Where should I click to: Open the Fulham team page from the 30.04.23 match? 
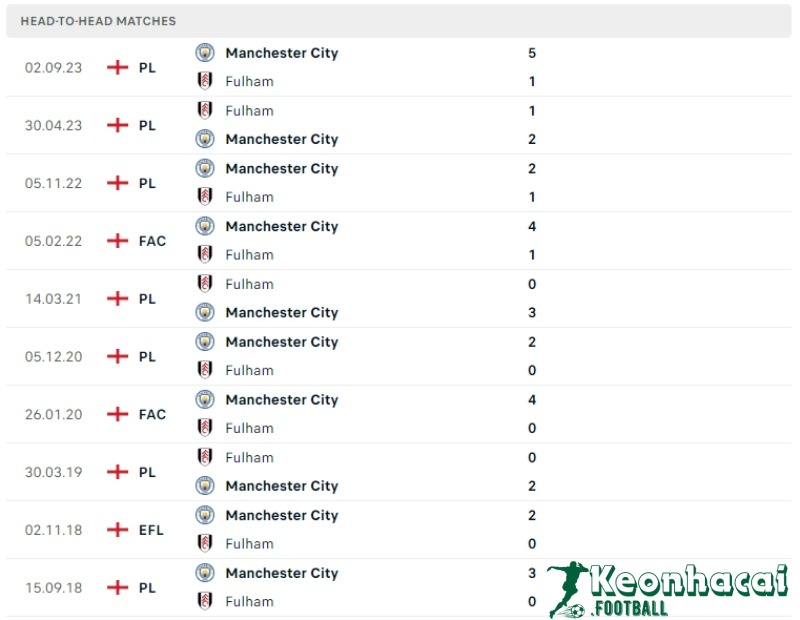249,111
